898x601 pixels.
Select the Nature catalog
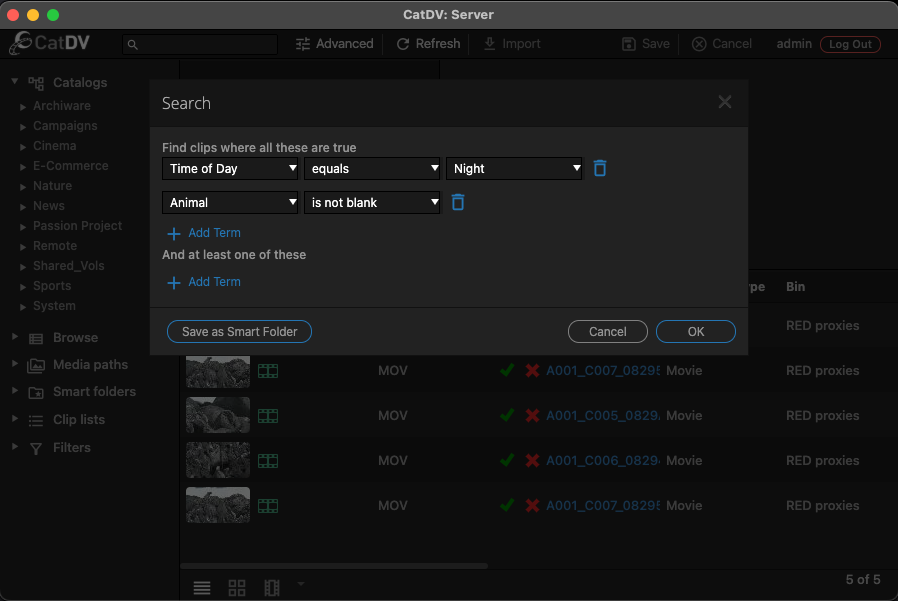[52, 186]
